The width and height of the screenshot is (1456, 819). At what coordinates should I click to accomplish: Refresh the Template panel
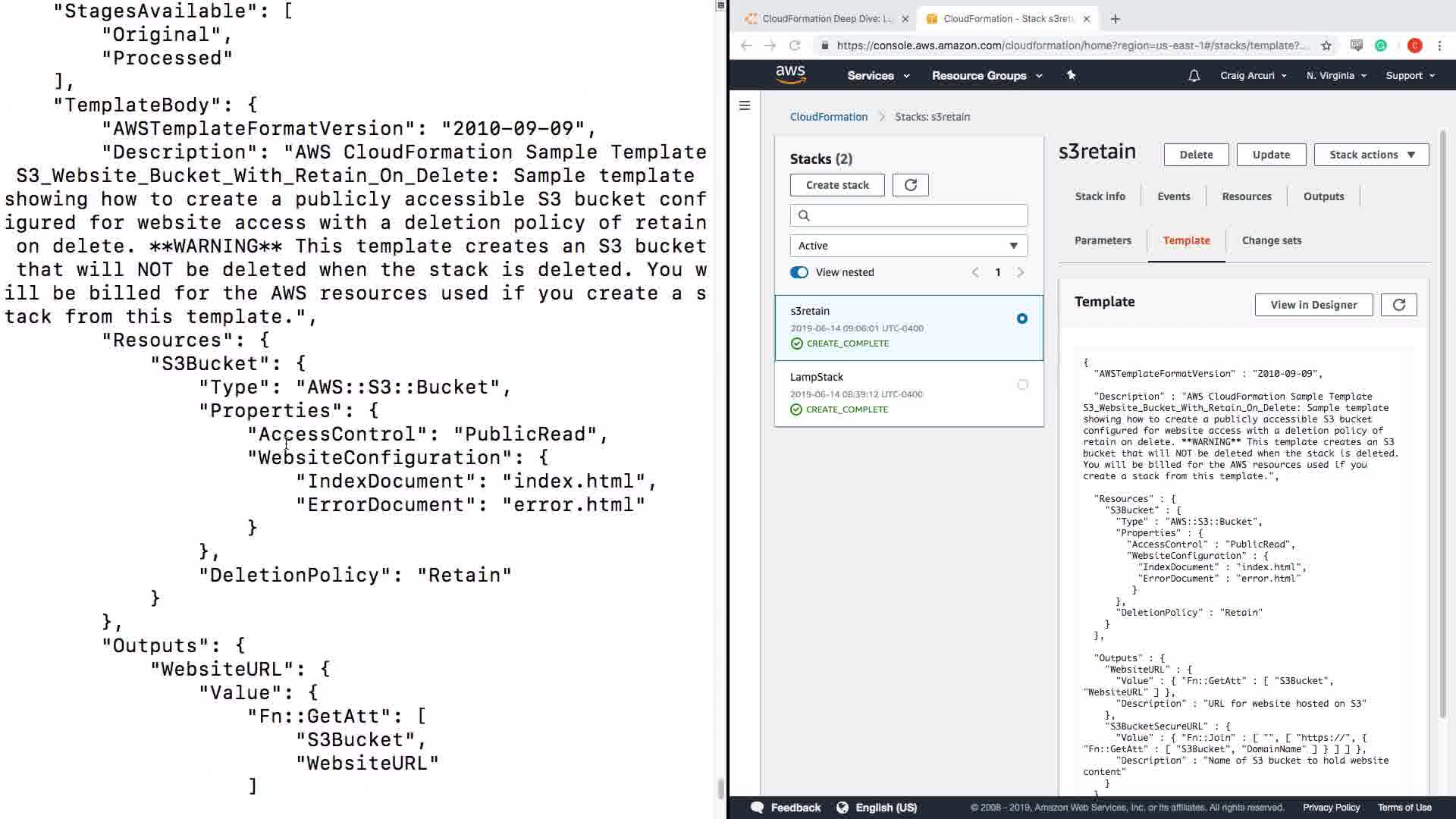tap(1398, 305)
